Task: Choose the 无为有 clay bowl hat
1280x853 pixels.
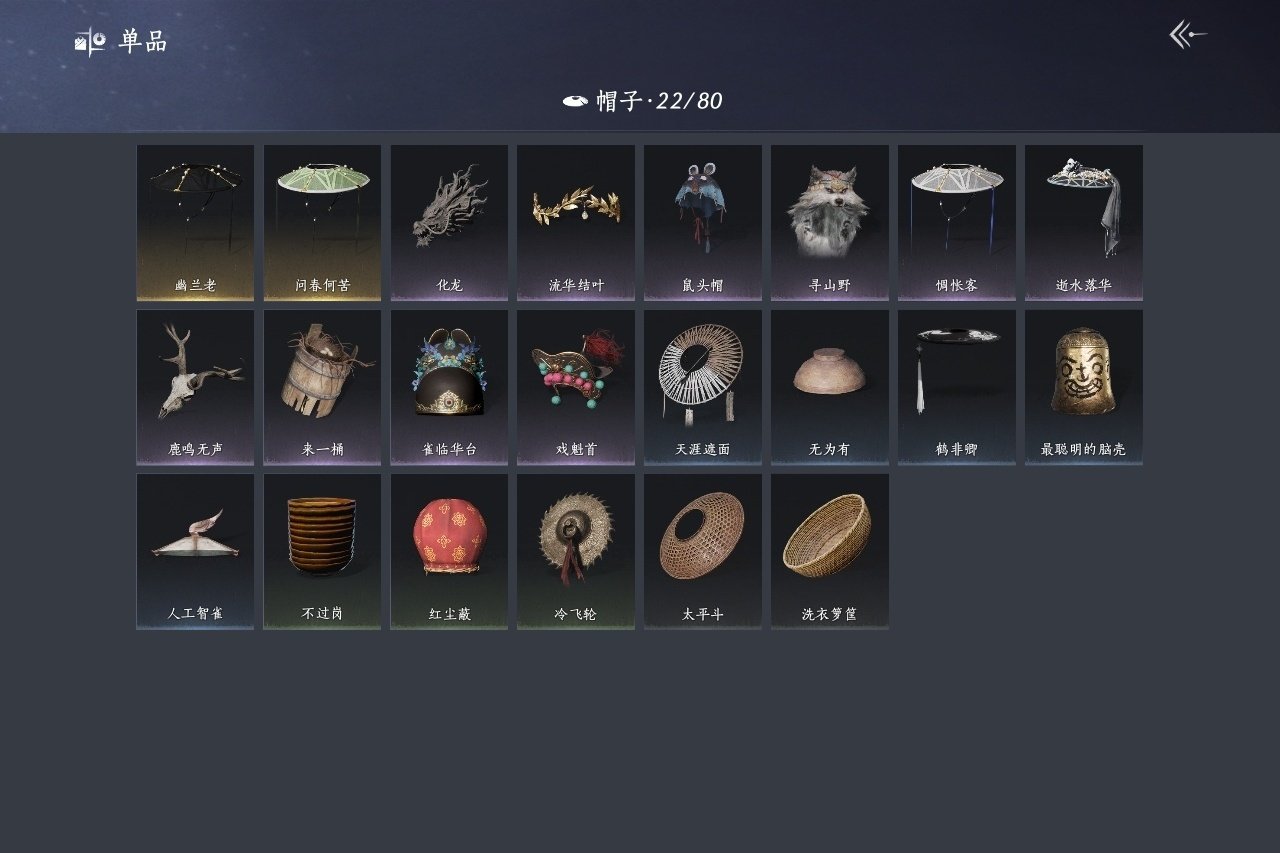Action: pyautogui.click(x=830, y=387)
